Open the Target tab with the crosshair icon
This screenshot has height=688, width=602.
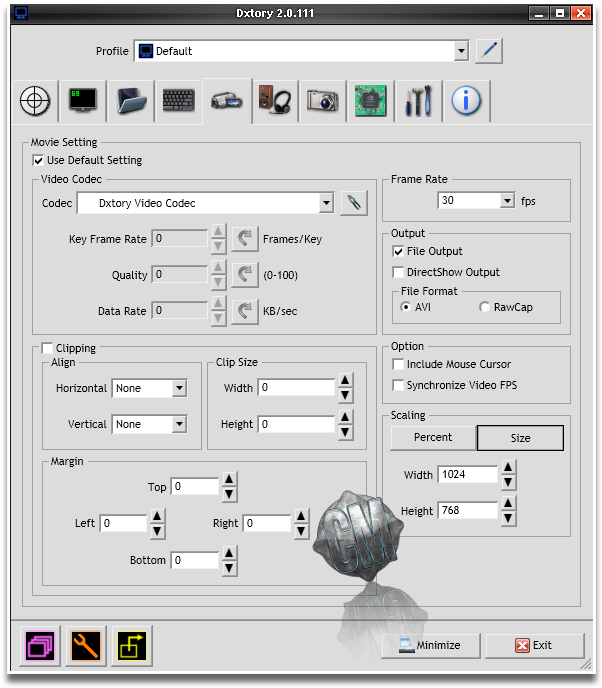35,101
